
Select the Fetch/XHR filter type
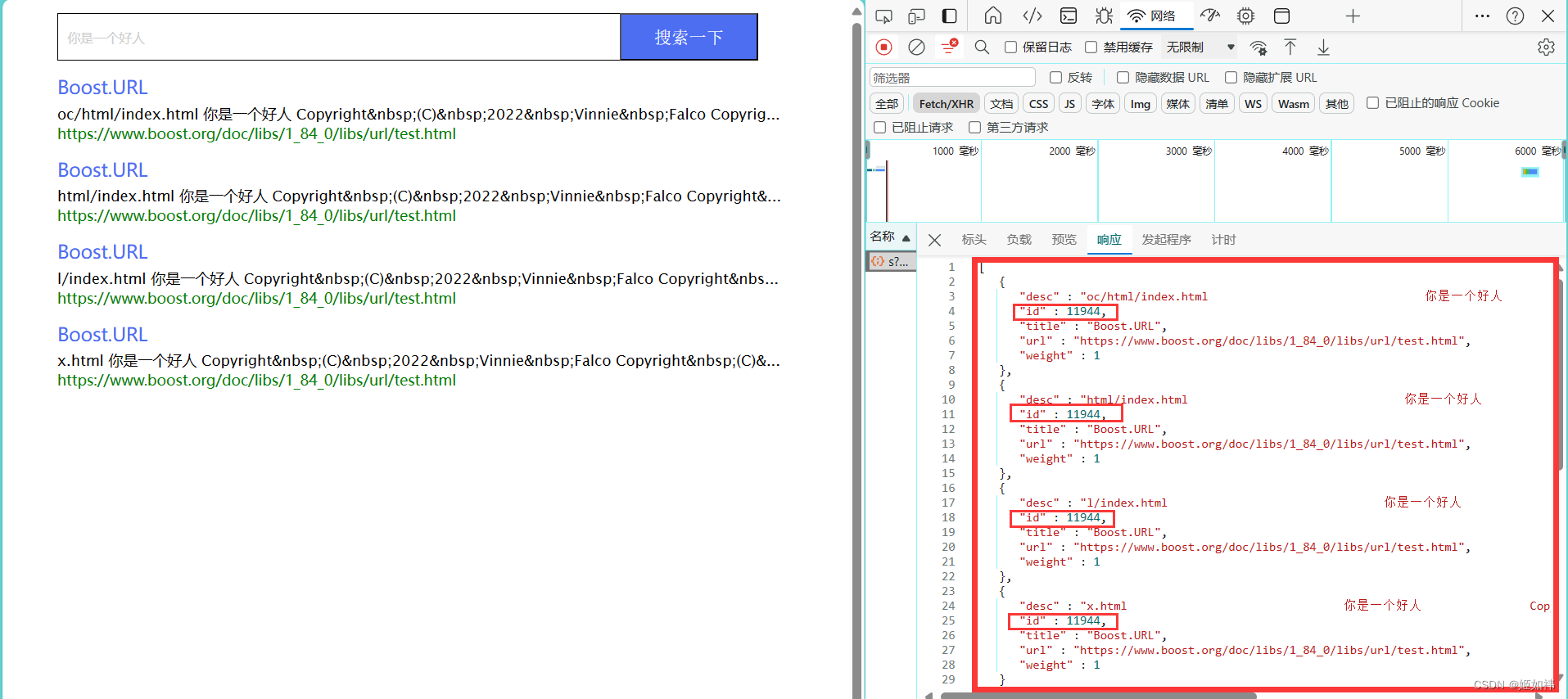[947, 104]
